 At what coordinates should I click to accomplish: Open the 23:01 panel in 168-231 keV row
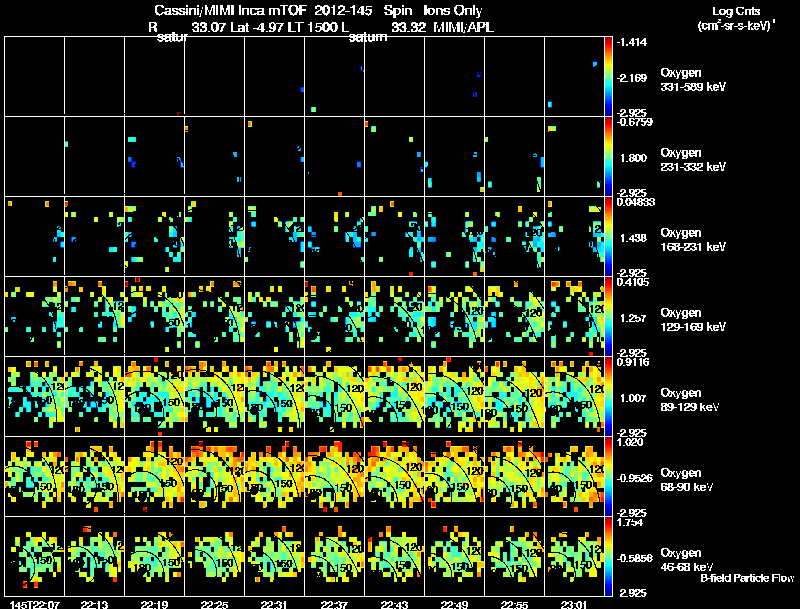574,236
